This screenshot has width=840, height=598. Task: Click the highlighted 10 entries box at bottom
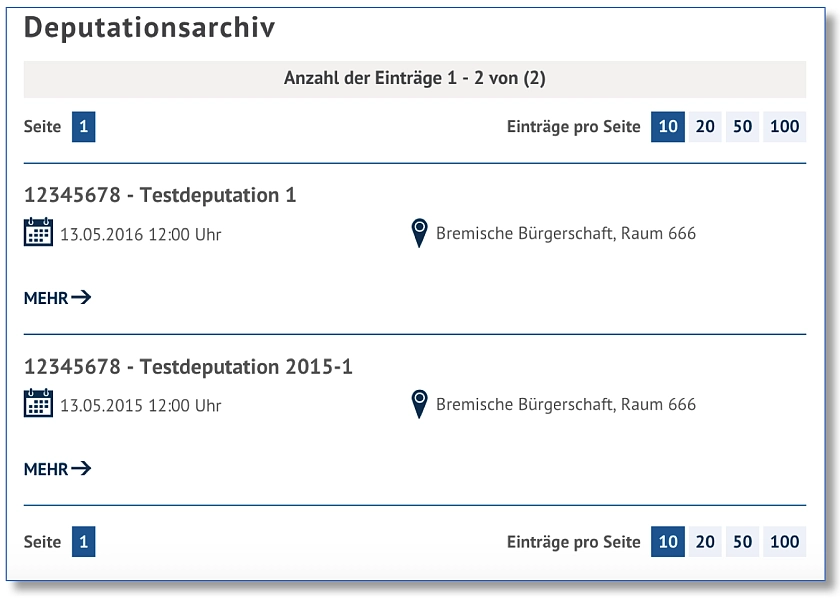tap(668, 542)
